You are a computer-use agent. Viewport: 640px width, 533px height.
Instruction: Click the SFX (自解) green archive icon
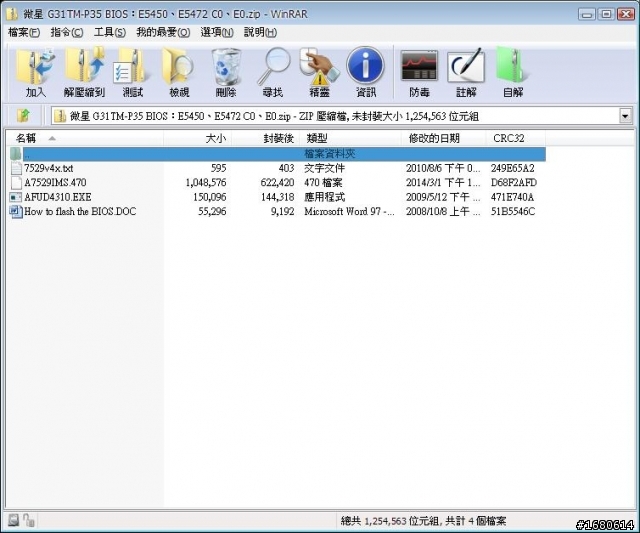tap(512, 72)
